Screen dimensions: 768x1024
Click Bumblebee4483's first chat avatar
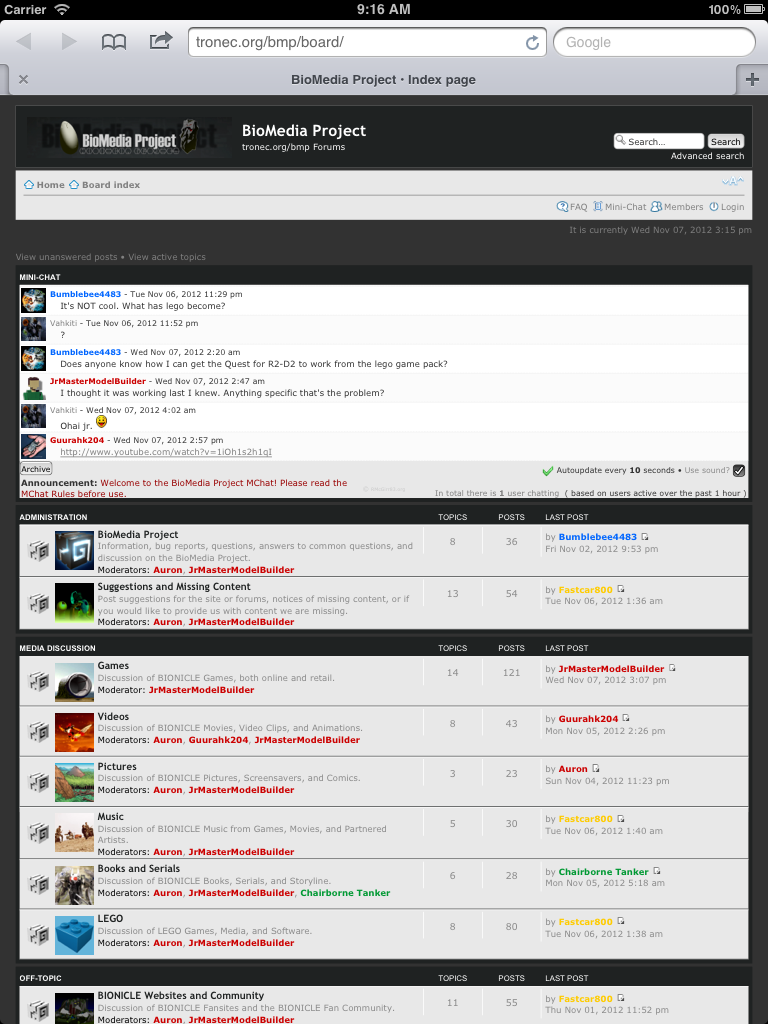pyautogui.click(x=33, y=300)
